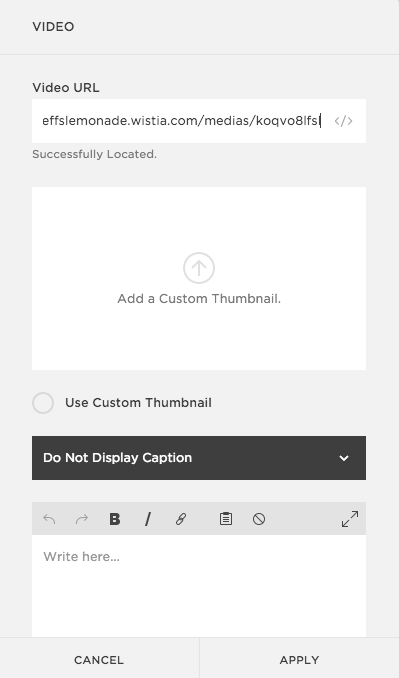Open the Do Not Display Caption dropdown
This screenshot has width=399, height=678.
(199, 457)
